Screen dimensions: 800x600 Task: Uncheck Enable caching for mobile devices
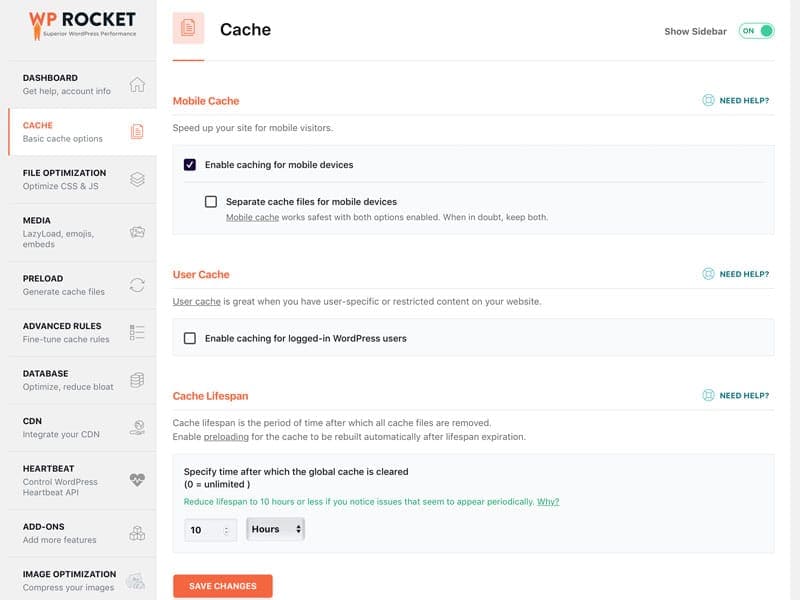point(190,165)
